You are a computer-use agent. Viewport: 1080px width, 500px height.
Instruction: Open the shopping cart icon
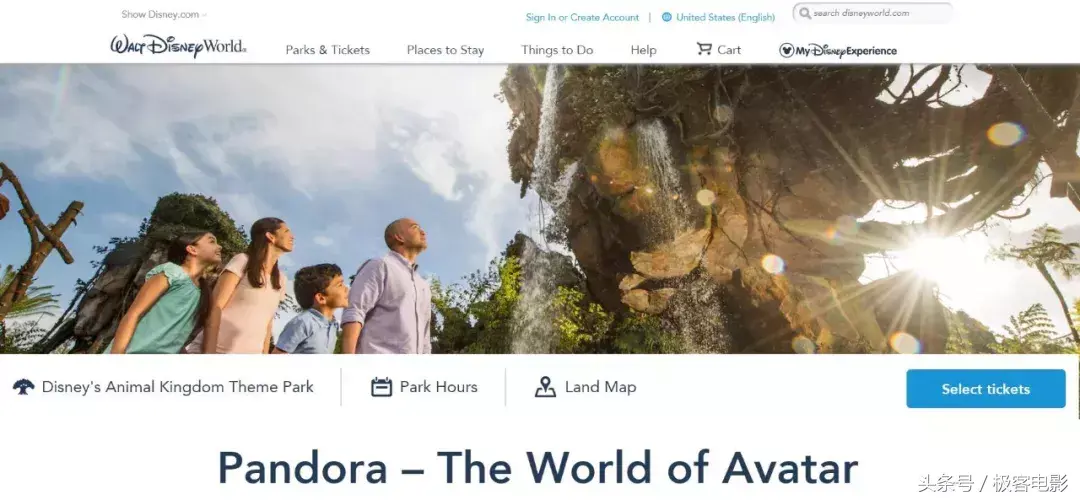coord(704,49)
